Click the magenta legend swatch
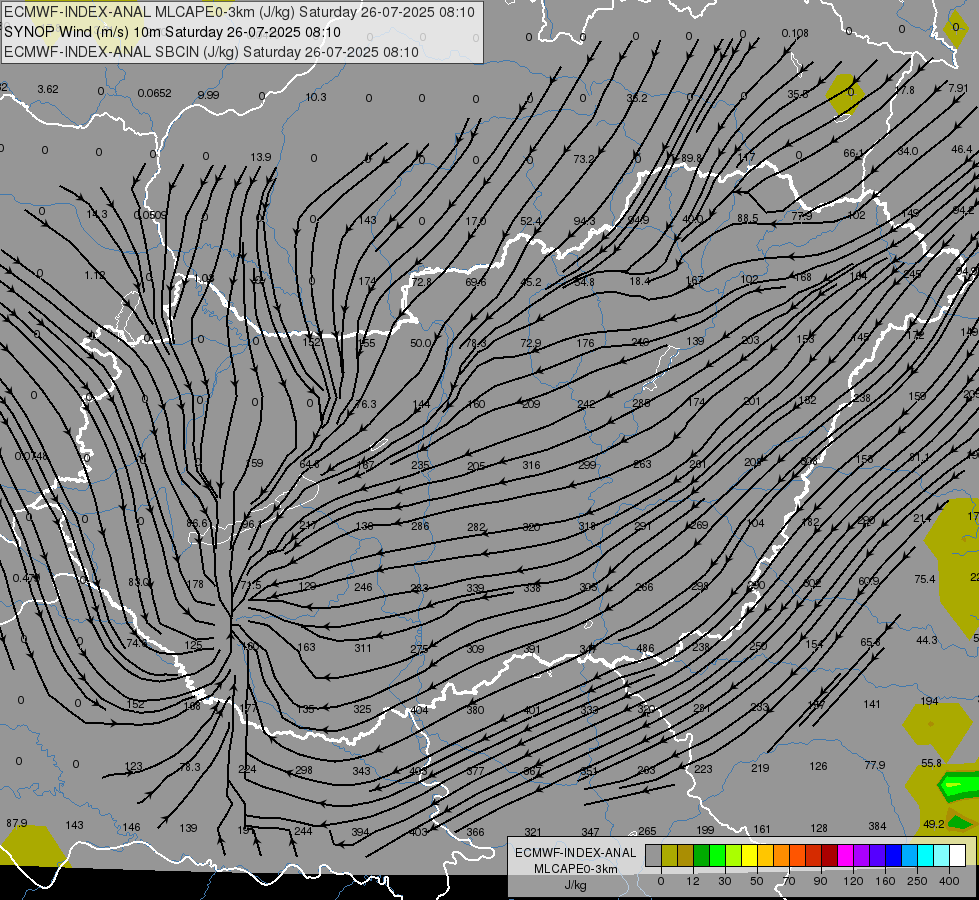Image resolution: width=979 pixels, height=900 pixels. [x=845, y=855]
